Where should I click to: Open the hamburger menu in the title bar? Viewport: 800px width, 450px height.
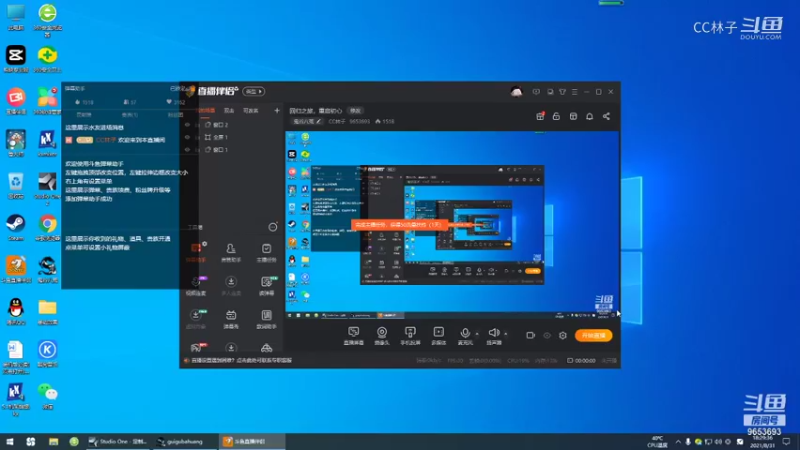tap(574, 92)
